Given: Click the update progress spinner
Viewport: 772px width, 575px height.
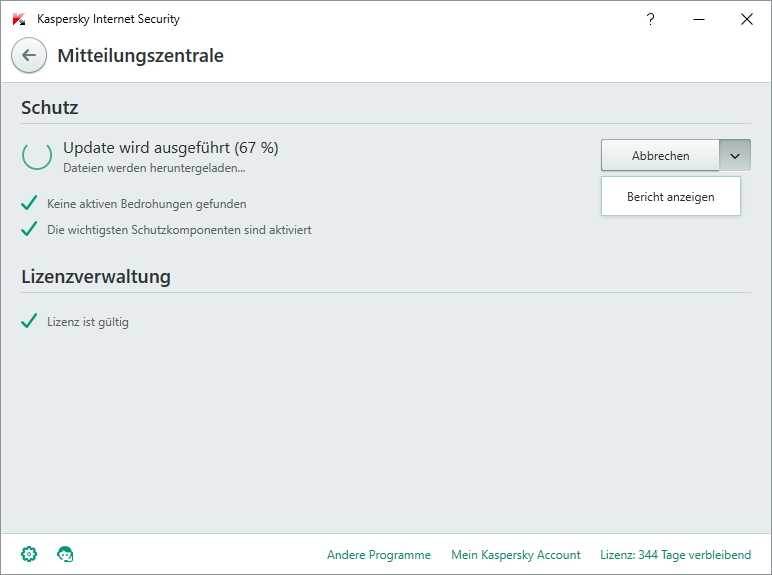Looking at the screenshot, I should (37, 156).
